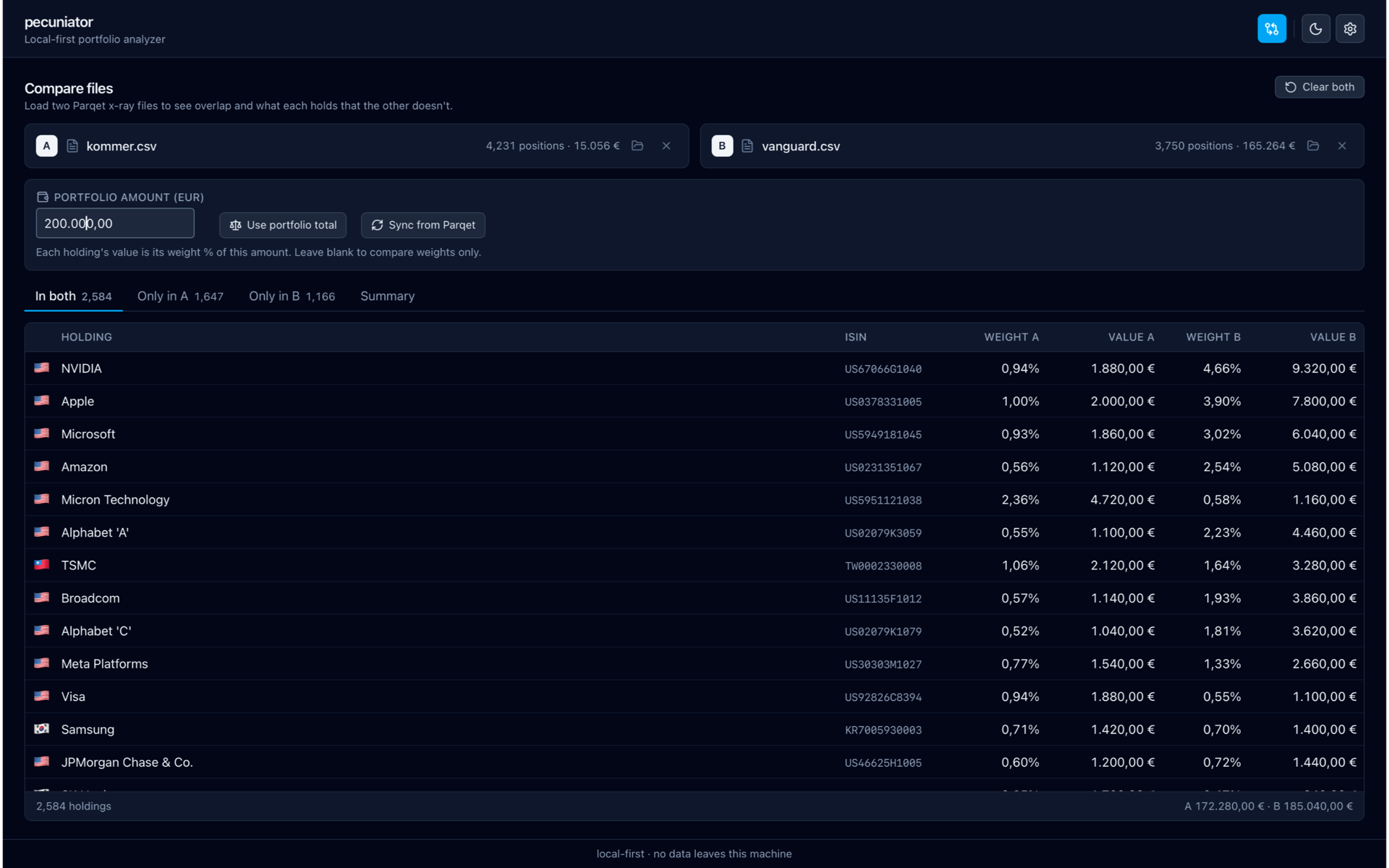This screenshot has height=868, width=1389.
Task: Click the pecuniator app title
Action: [59, 22]
